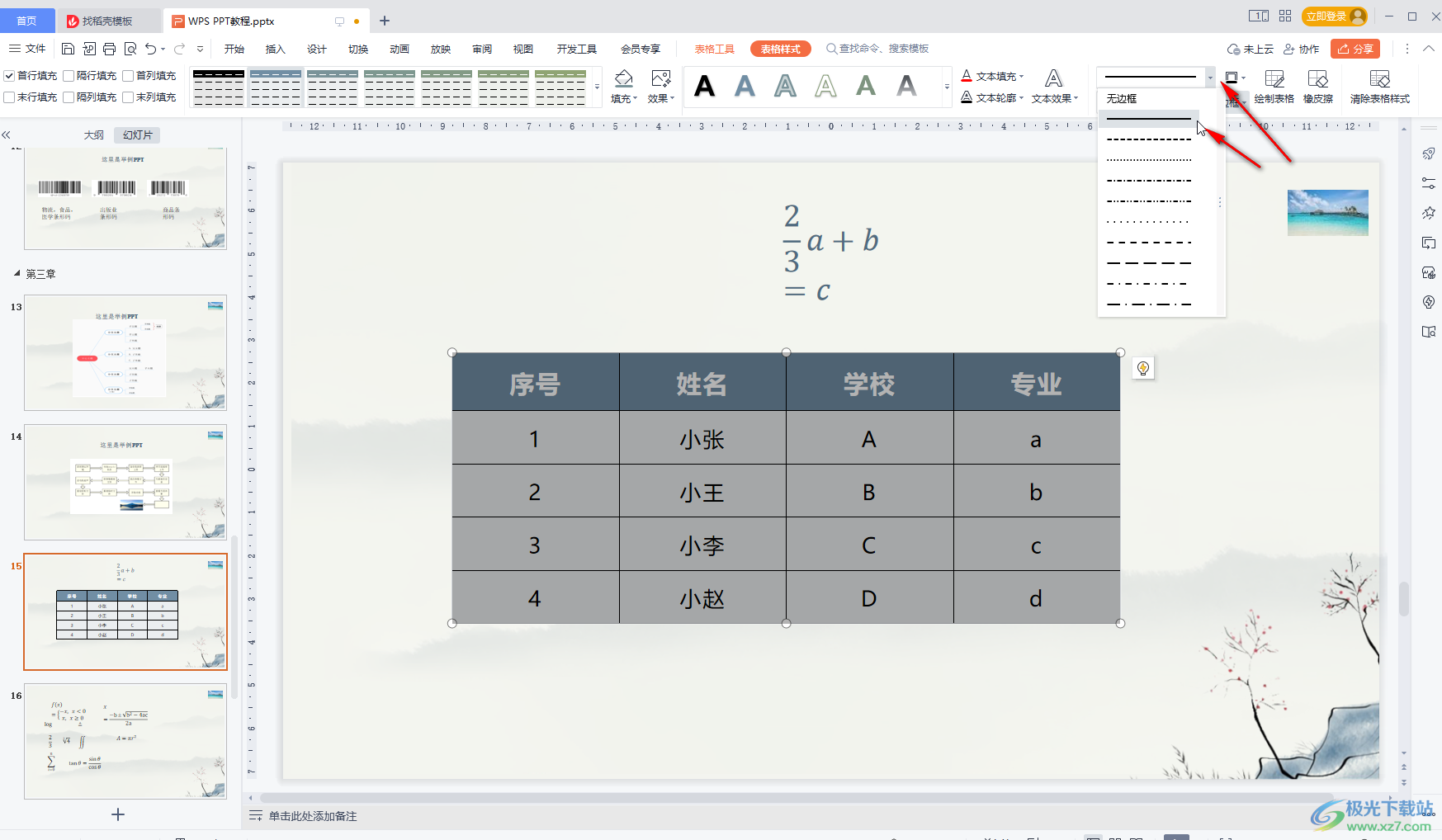The width and height of the screenshot is (1442, 840).
Task: Click the window layout grid icon in title bar
Action: click(x=1285, y=16)
